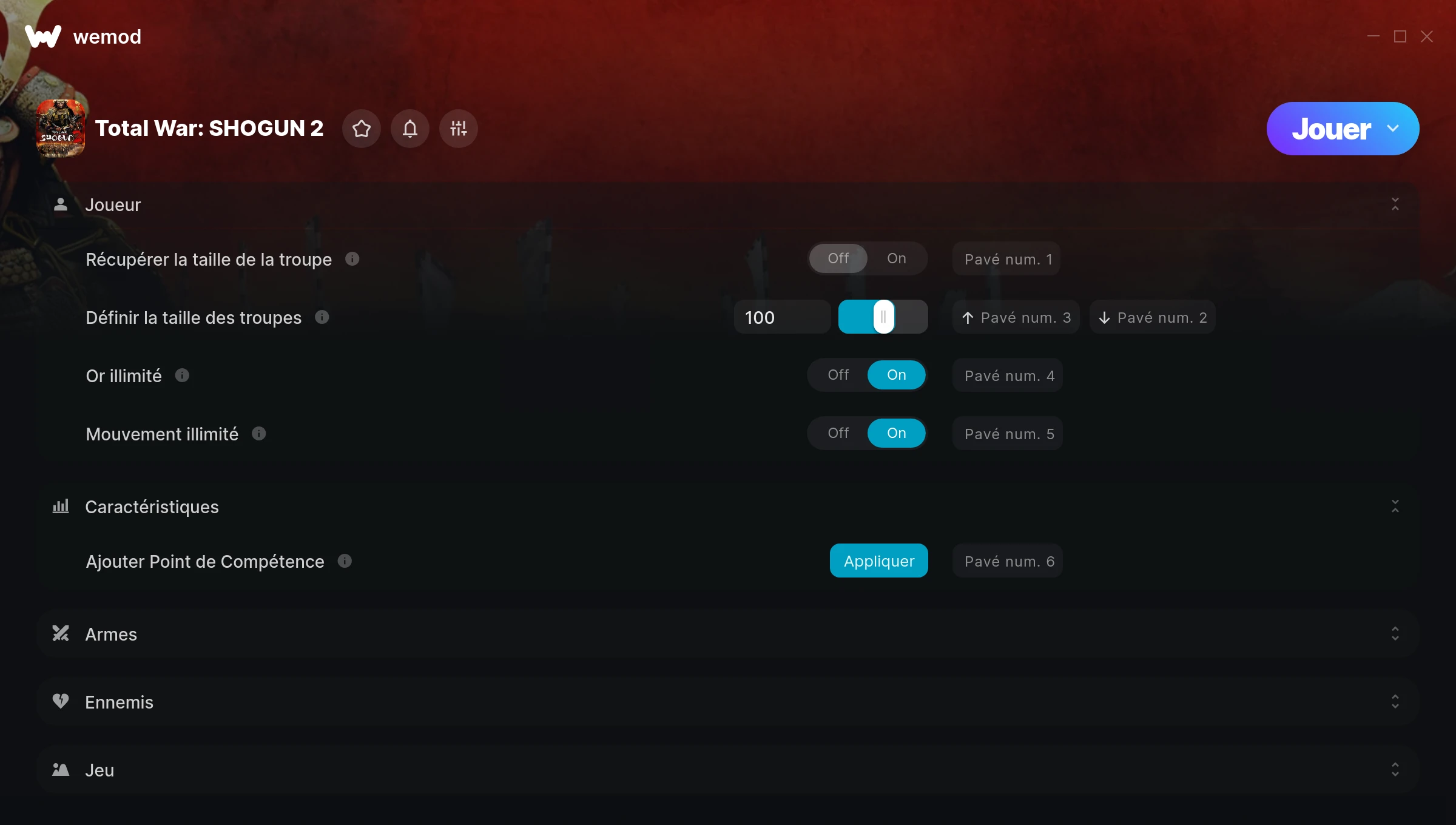Viewport: 1456px width, 825px height.
Task: Open the Jouer dropdown arrow
Action: tap(1393, 129)
